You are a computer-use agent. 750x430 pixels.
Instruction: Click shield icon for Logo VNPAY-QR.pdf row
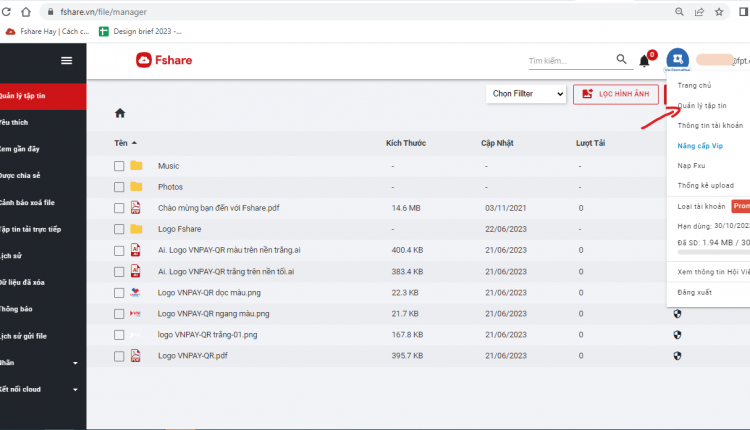click(x=677, y=356)
